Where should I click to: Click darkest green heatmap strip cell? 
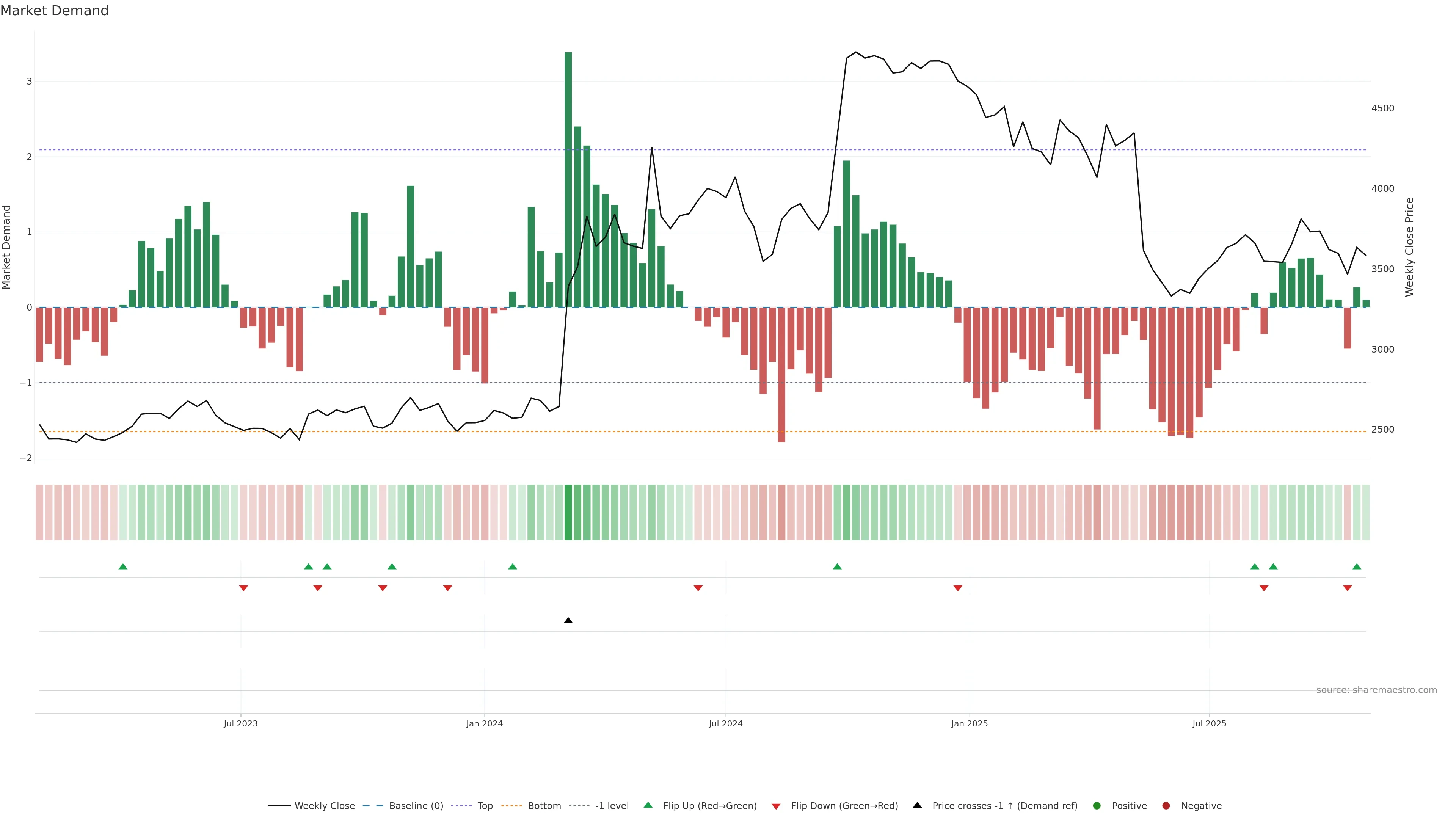tap(568, 512)
